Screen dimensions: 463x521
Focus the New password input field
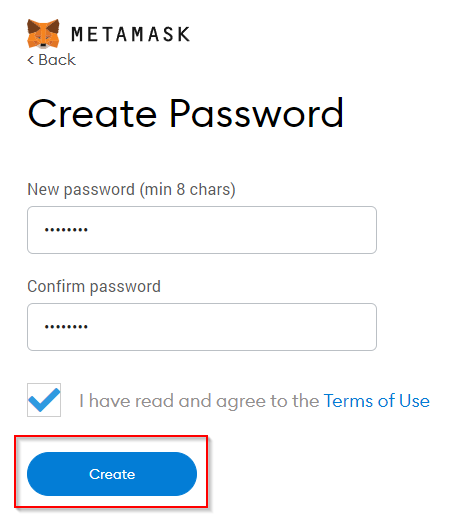[x=202, y=230]
